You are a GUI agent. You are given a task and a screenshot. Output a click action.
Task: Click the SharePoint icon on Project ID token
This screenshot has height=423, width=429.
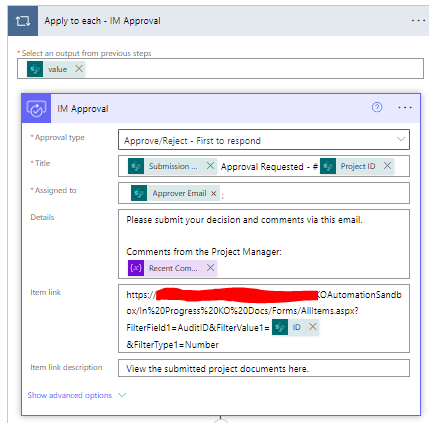coord(328,166)
